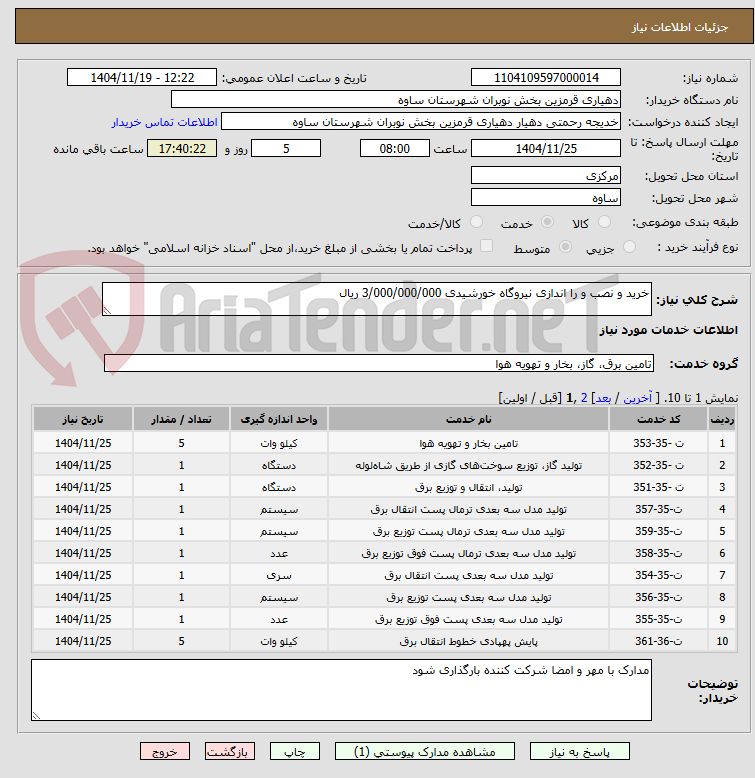Screen dimensions: 755x778
Task: Go to the بعد page link
Action: [x=603, y=398]
